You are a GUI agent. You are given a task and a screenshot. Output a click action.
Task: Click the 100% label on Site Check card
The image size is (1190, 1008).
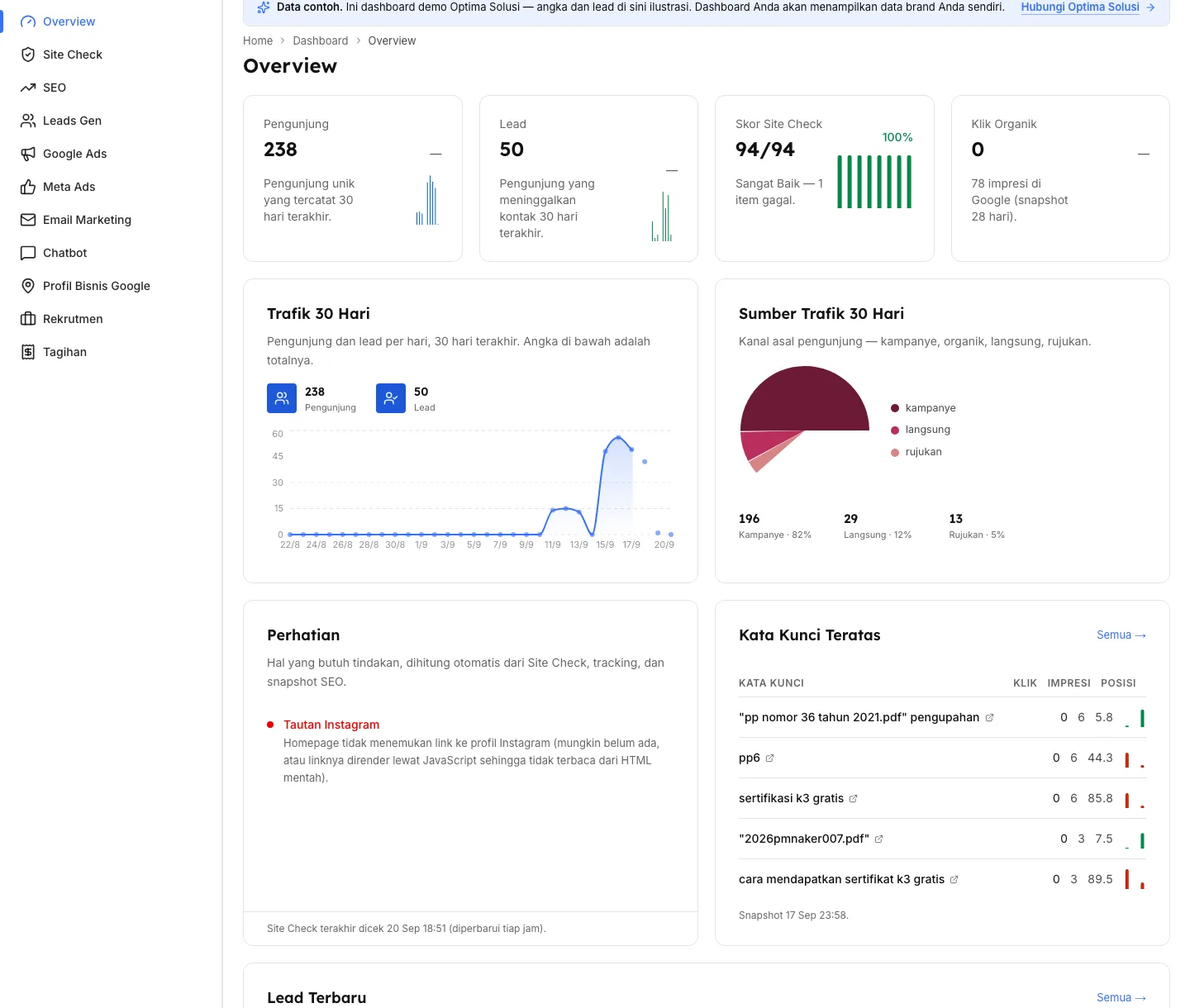(897, 137)
